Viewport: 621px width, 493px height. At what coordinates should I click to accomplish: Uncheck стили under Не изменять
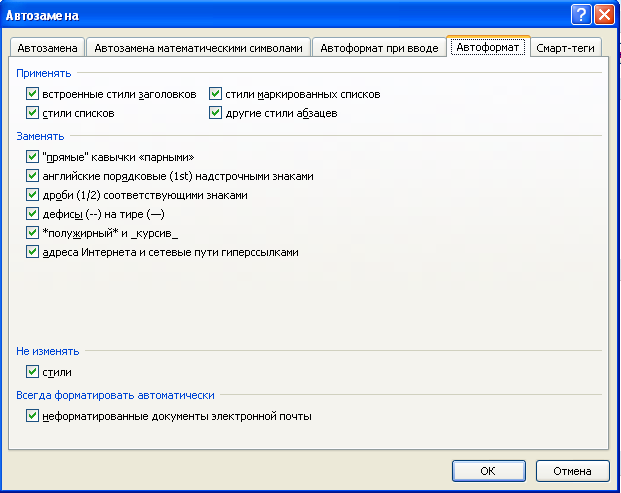pos(32,372)
